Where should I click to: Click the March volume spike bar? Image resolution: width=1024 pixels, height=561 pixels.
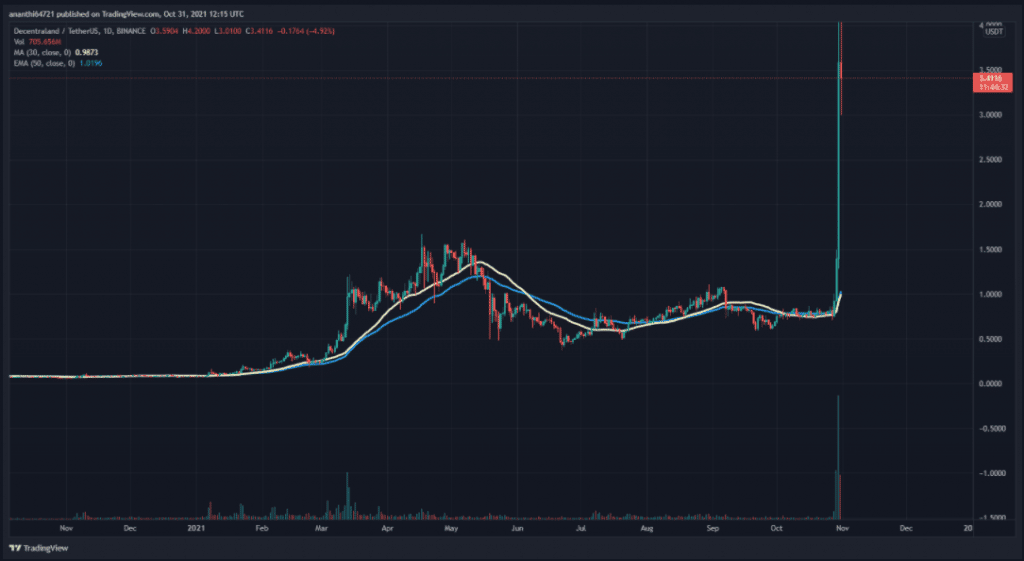point(346,496)
